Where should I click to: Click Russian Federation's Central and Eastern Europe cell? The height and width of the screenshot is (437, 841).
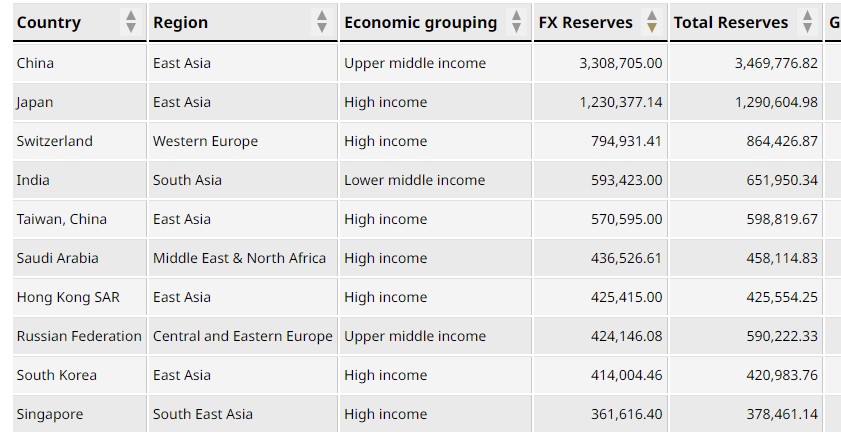(242, 336)
